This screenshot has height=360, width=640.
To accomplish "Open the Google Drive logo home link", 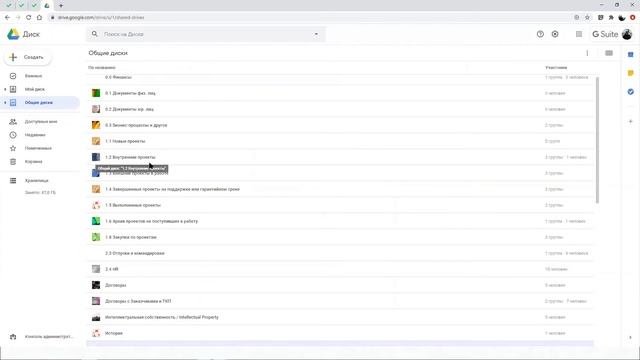I will [x=23, y=34].
